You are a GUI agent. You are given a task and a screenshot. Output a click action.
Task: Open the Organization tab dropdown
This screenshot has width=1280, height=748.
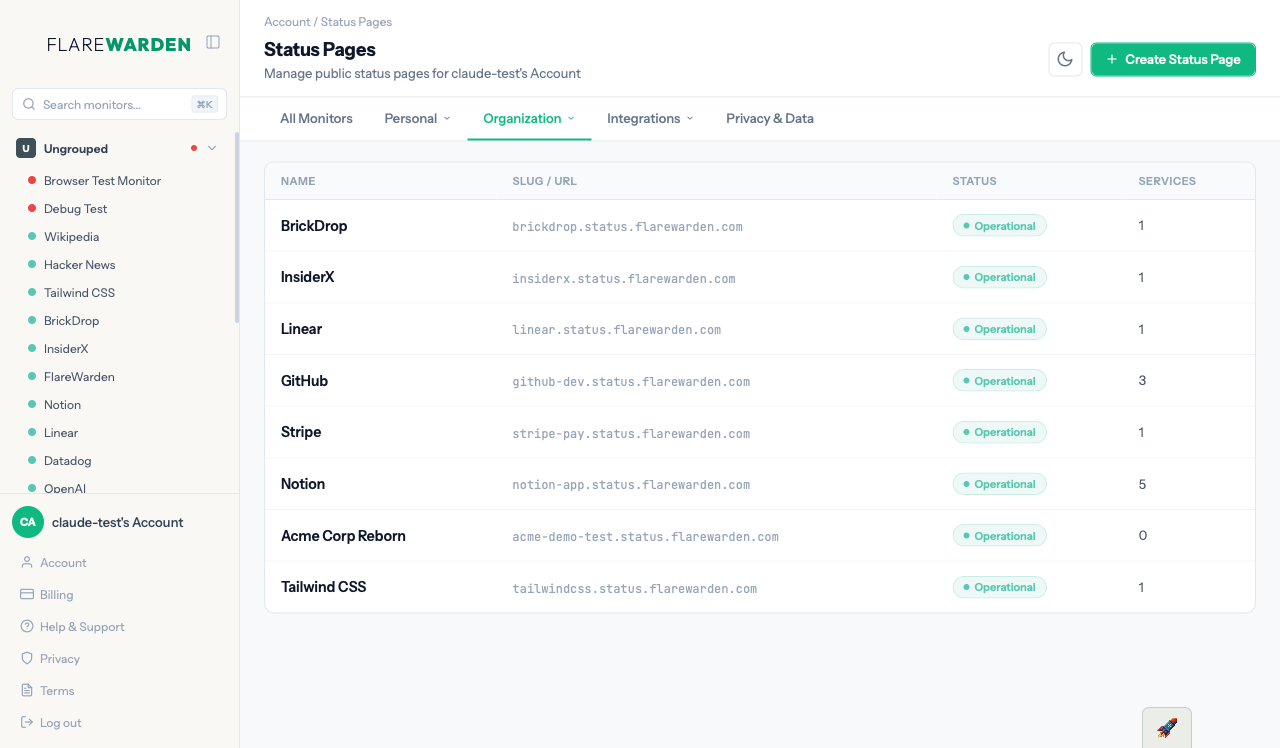[529, 118]
